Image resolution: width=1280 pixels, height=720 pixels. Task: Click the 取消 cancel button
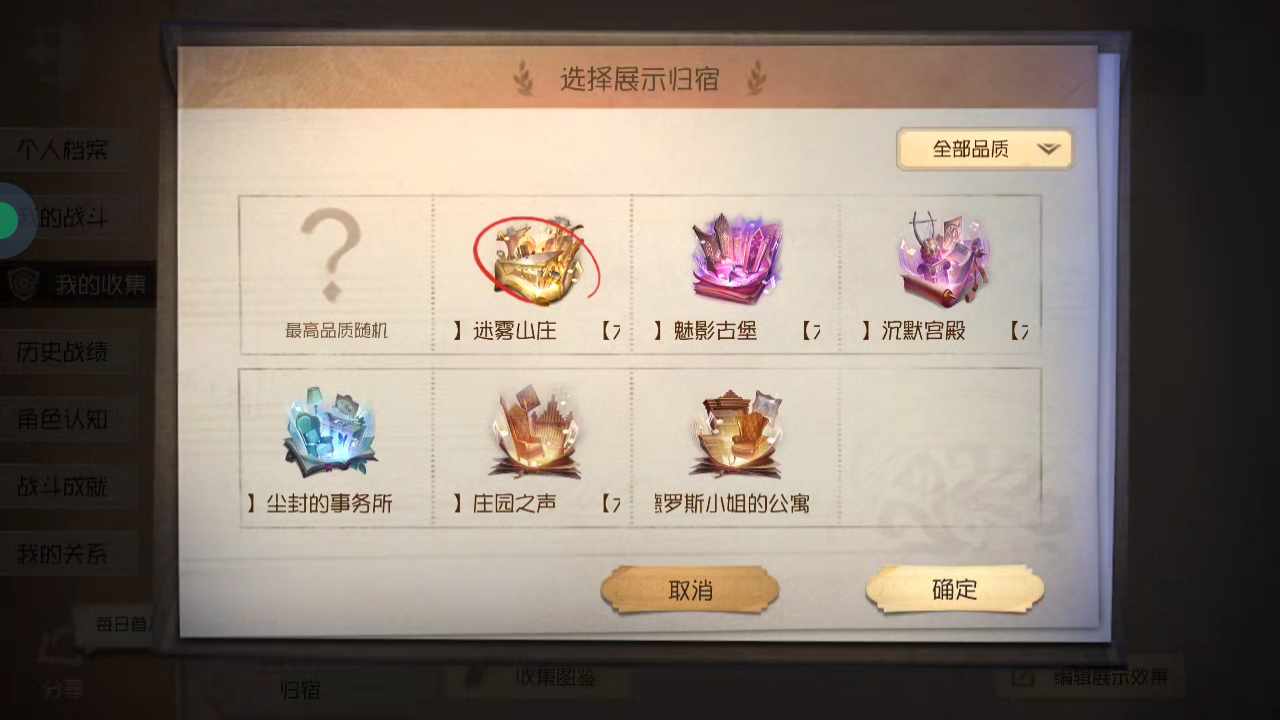pos(690,590)
